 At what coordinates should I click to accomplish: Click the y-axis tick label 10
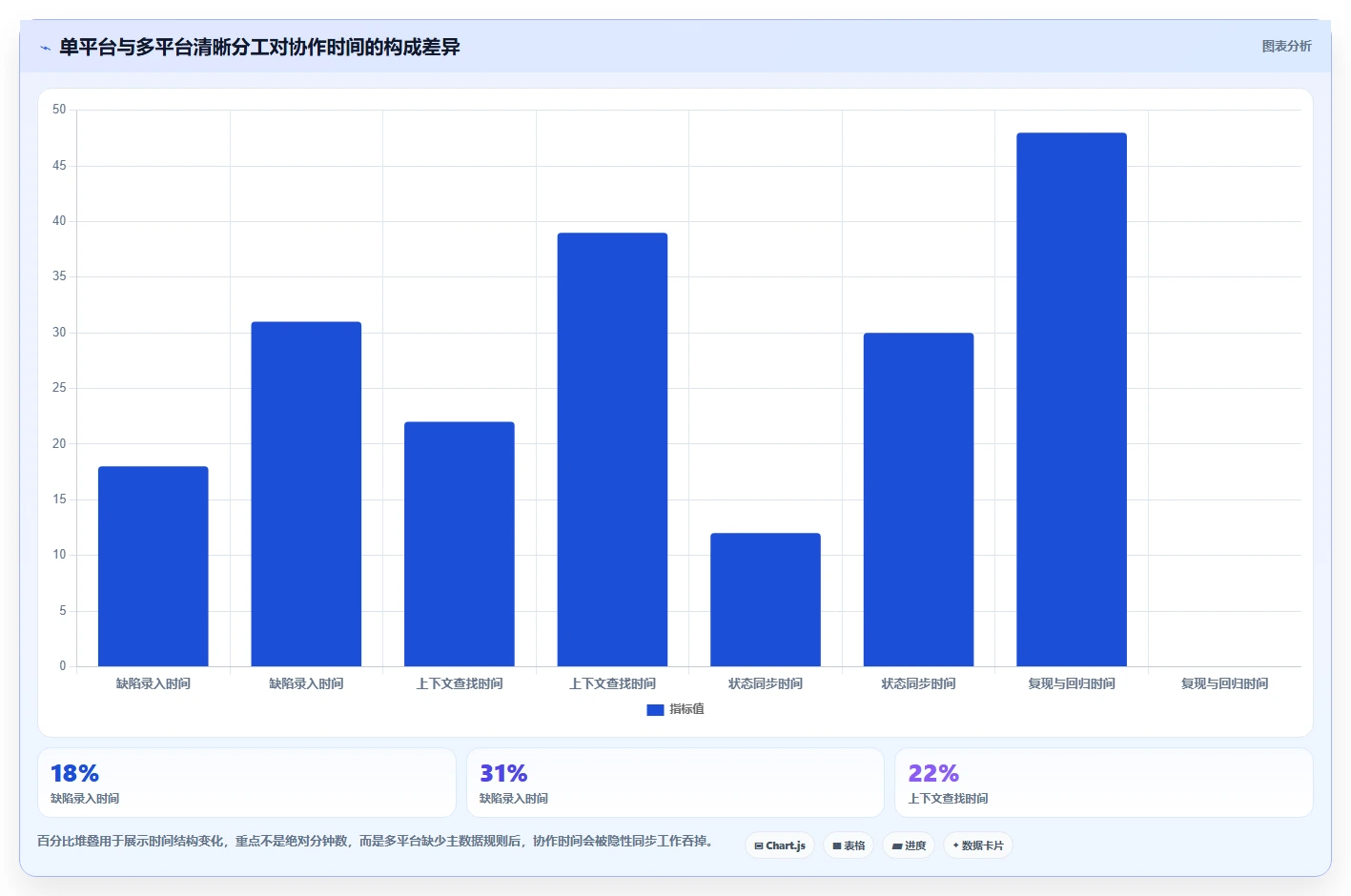point(59,555)
